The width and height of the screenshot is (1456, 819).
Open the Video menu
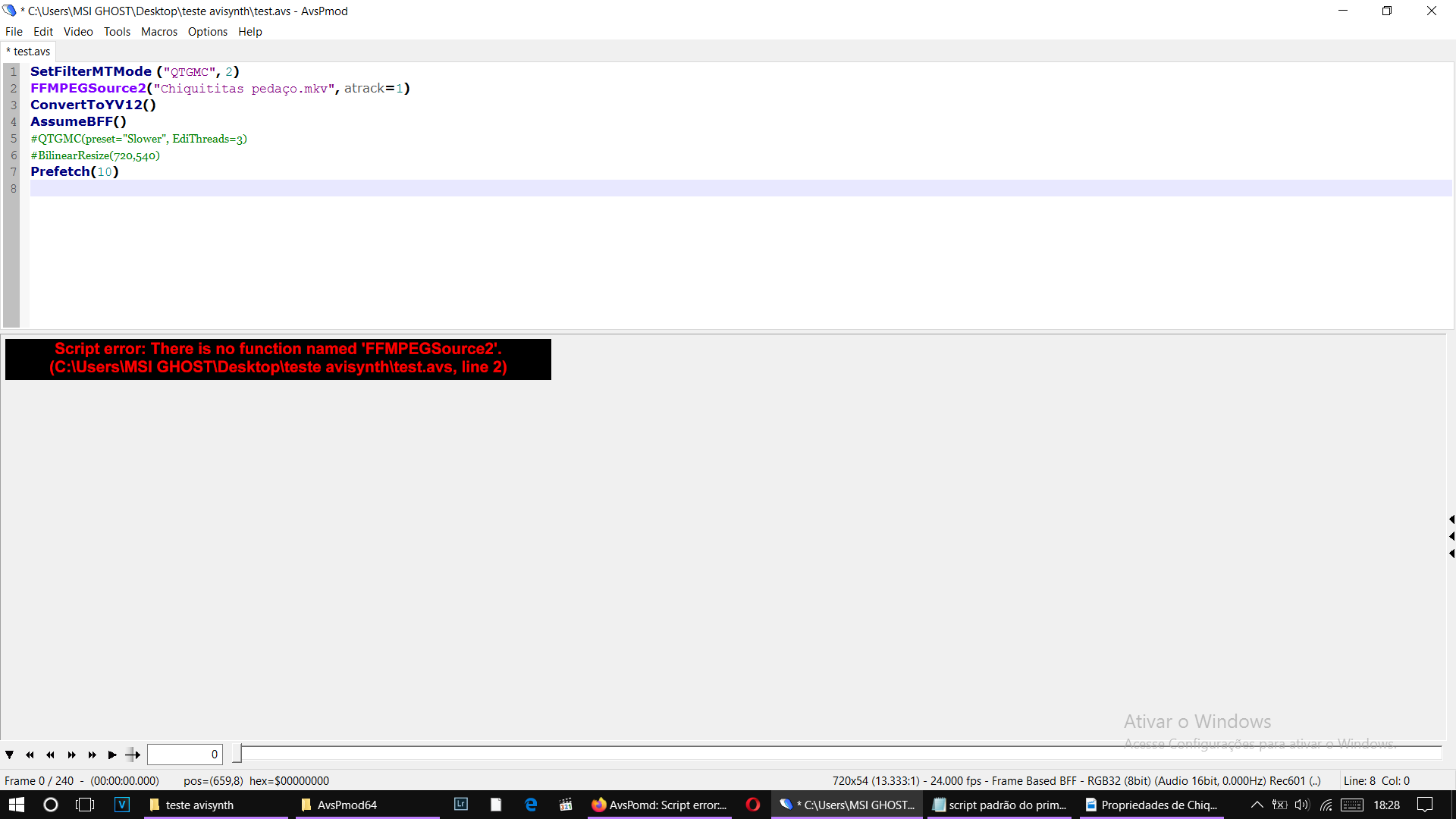click(x=78, y=32)
